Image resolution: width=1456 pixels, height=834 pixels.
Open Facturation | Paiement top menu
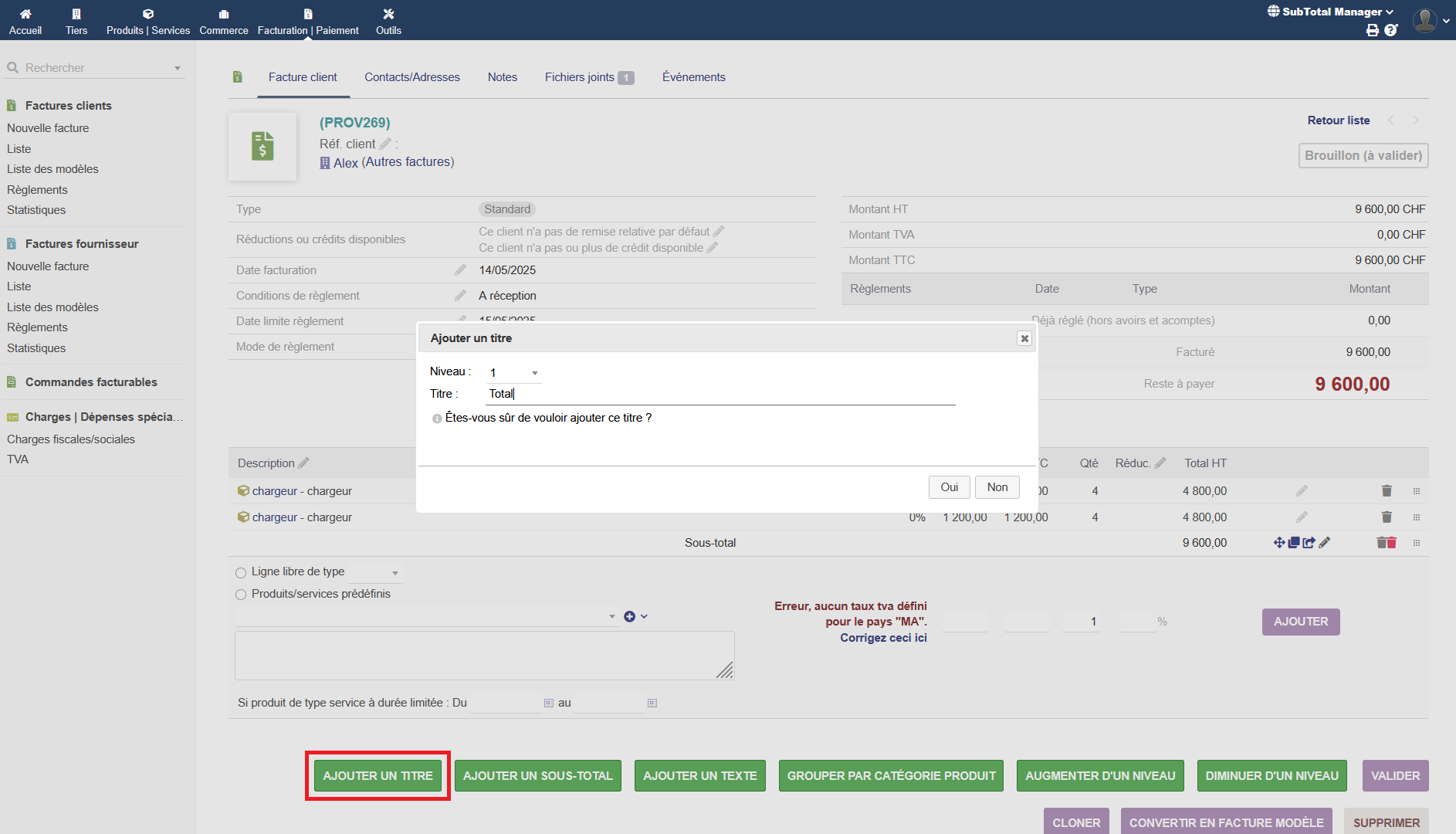click(308, 21)
